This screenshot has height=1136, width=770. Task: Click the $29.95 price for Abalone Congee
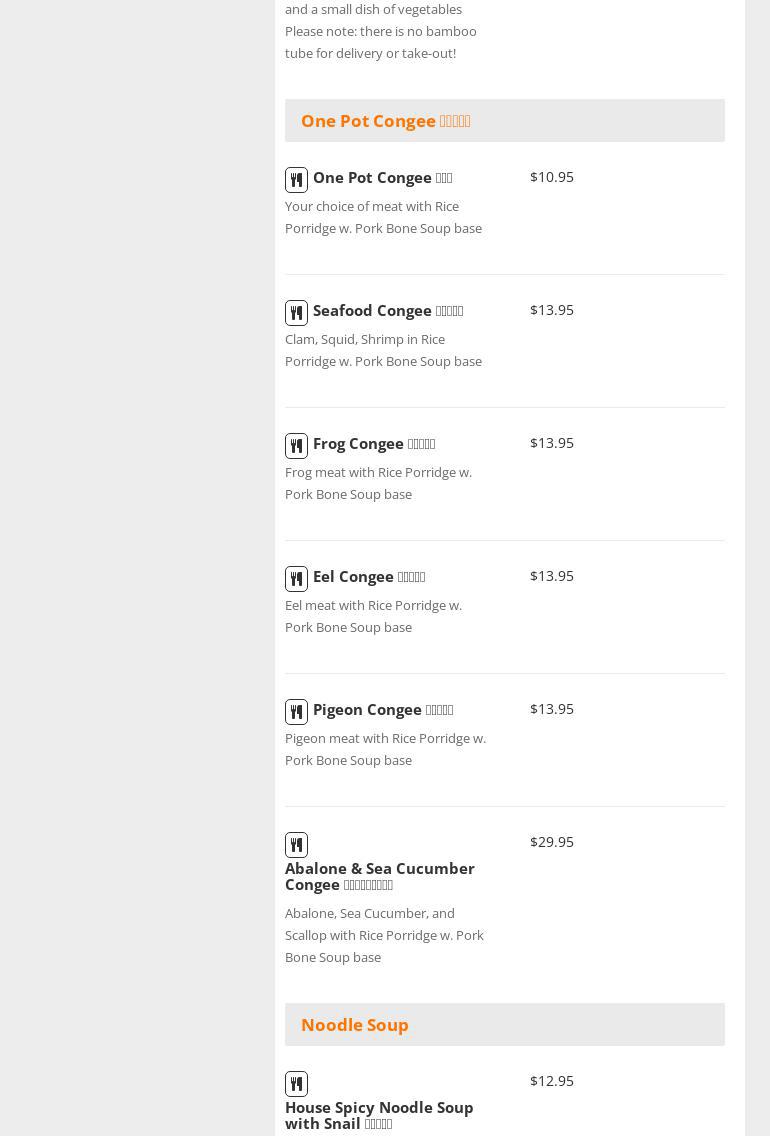[551, 842]
